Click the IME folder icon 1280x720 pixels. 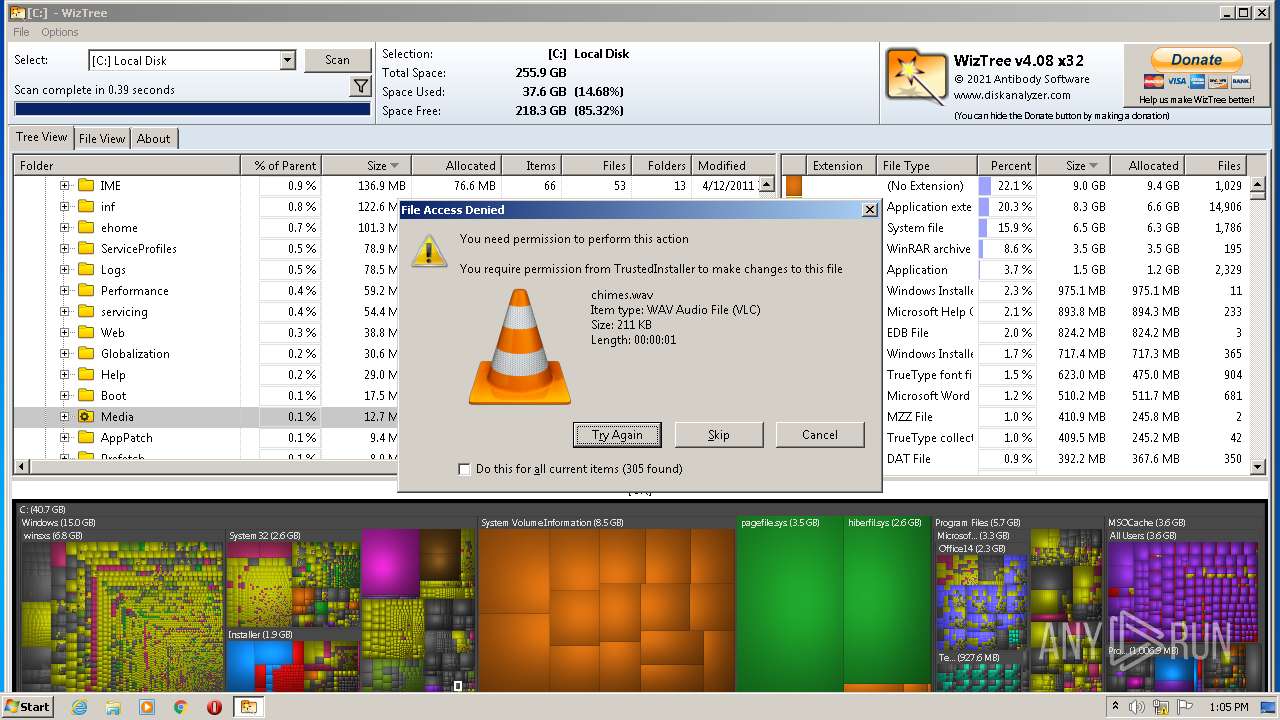click(85, 185)
